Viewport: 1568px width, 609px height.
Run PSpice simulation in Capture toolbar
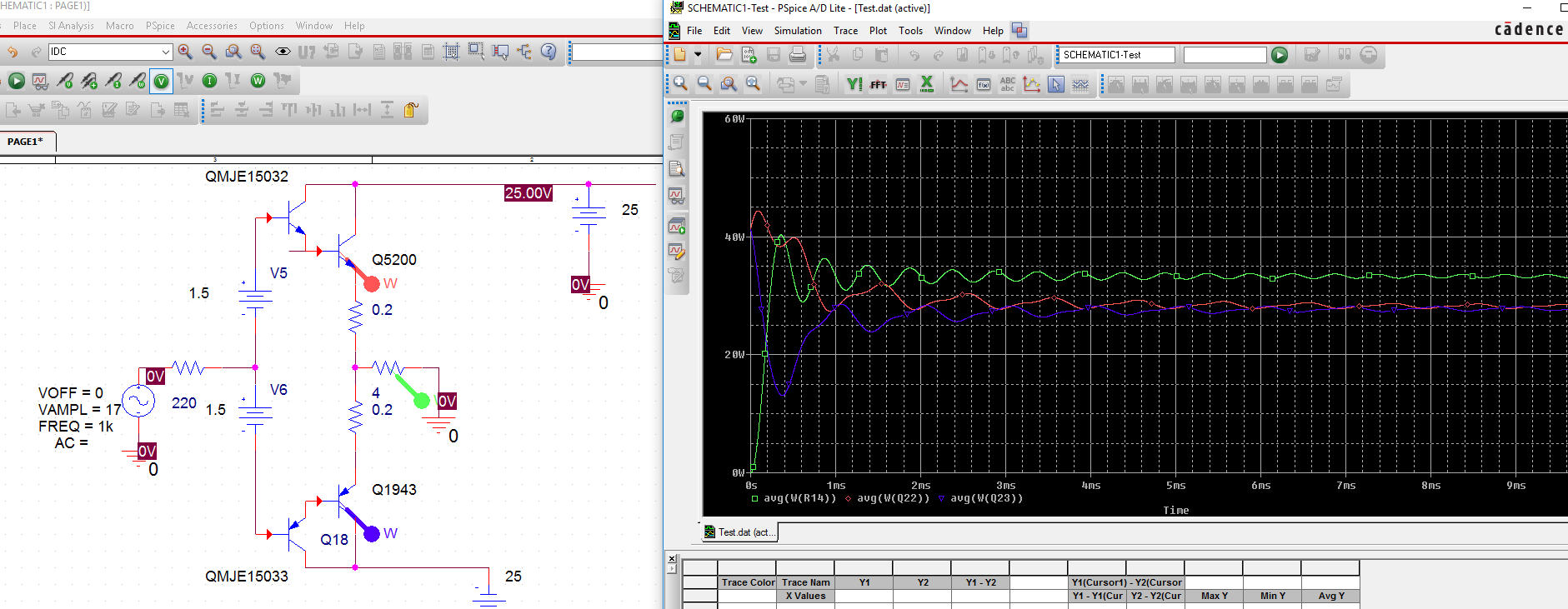[x=16, y=81]
